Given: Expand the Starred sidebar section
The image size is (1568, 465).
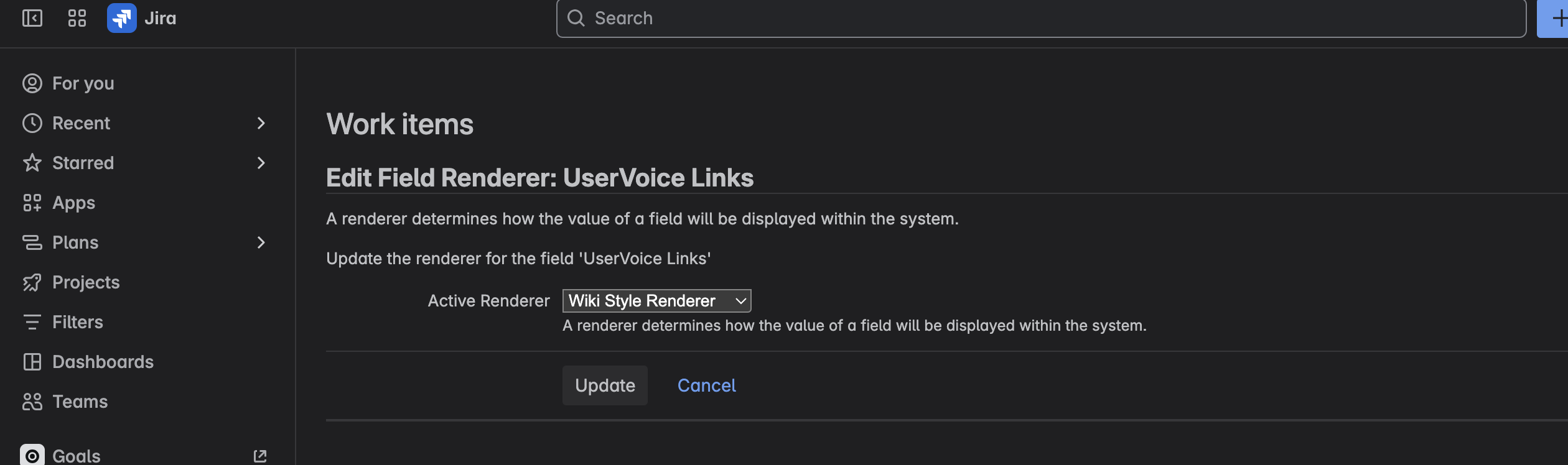Looking at the screenshot, I should 260,162.
